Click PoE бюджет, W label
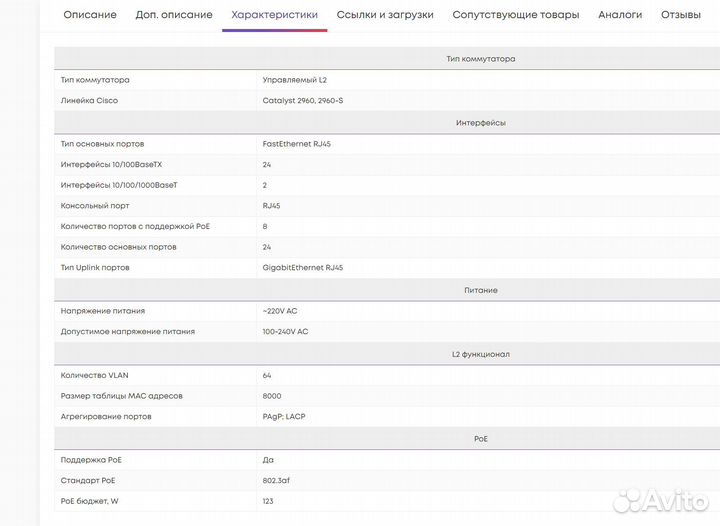 click(x=90, y=501)
